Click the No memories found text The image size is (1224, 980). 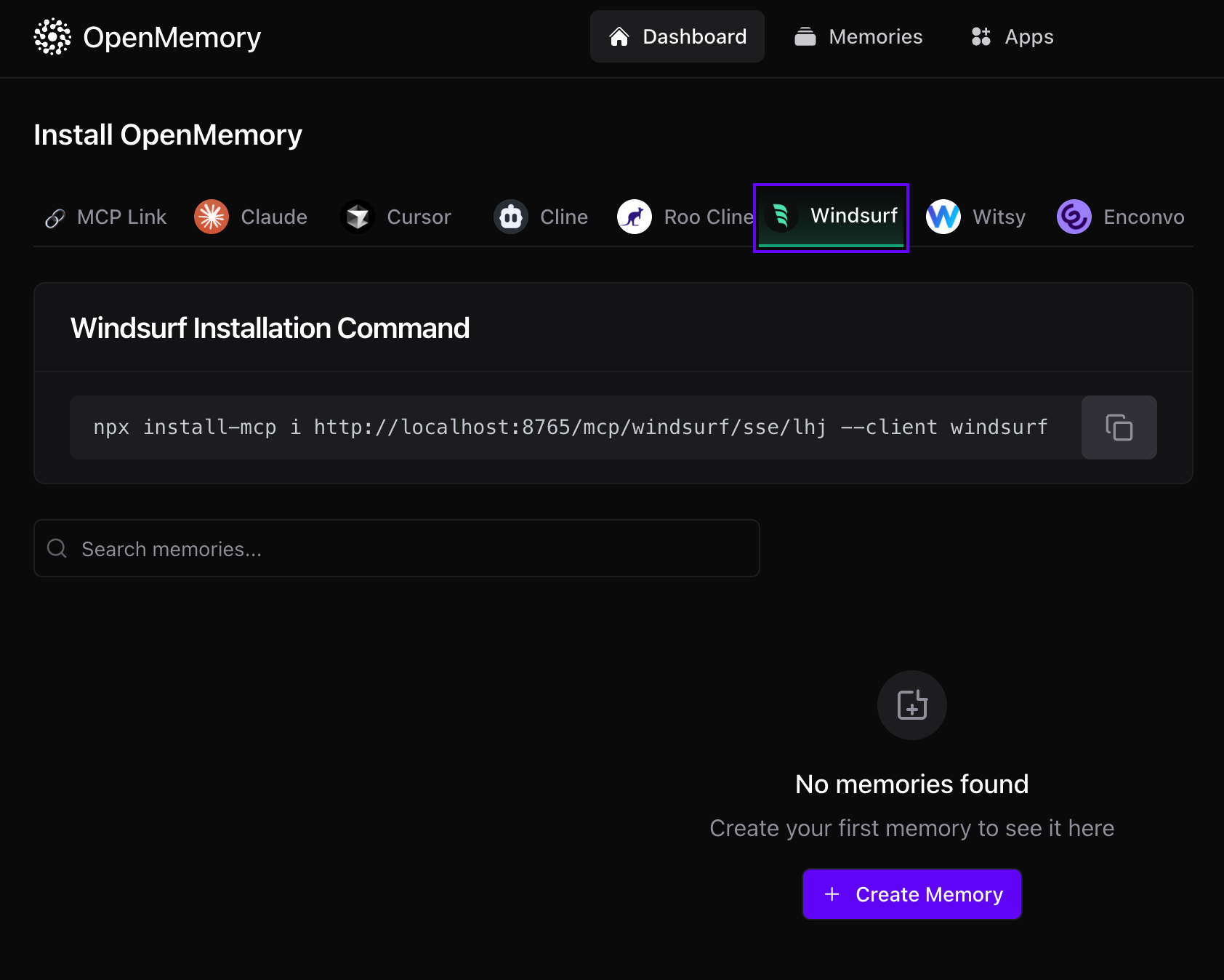tap(912, 784)
